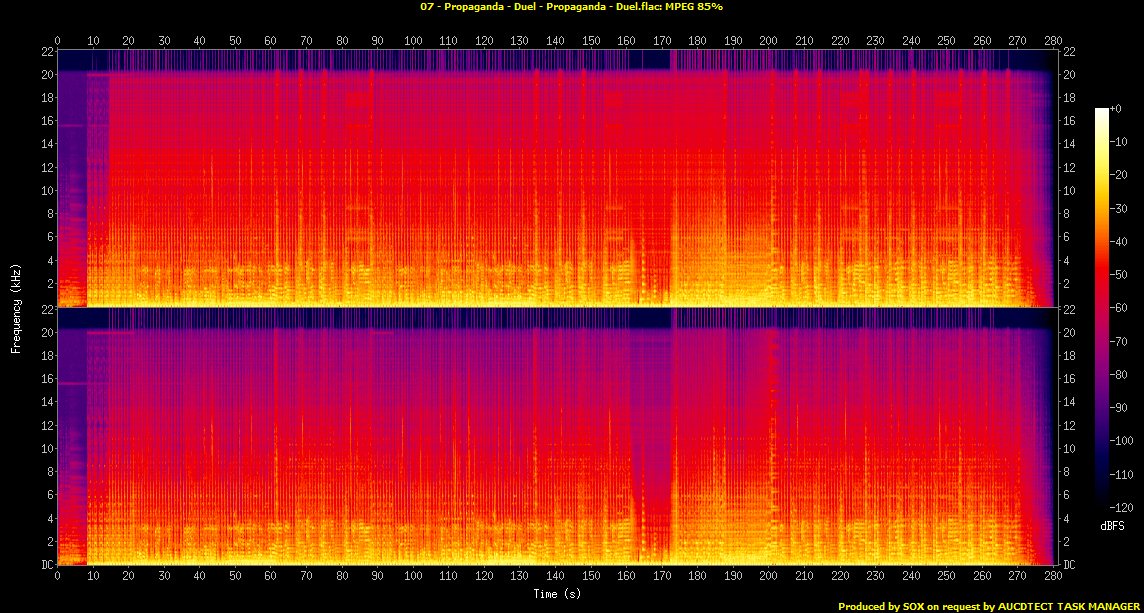Click the dBFS color gradient bar

[x=1102, y=308]
